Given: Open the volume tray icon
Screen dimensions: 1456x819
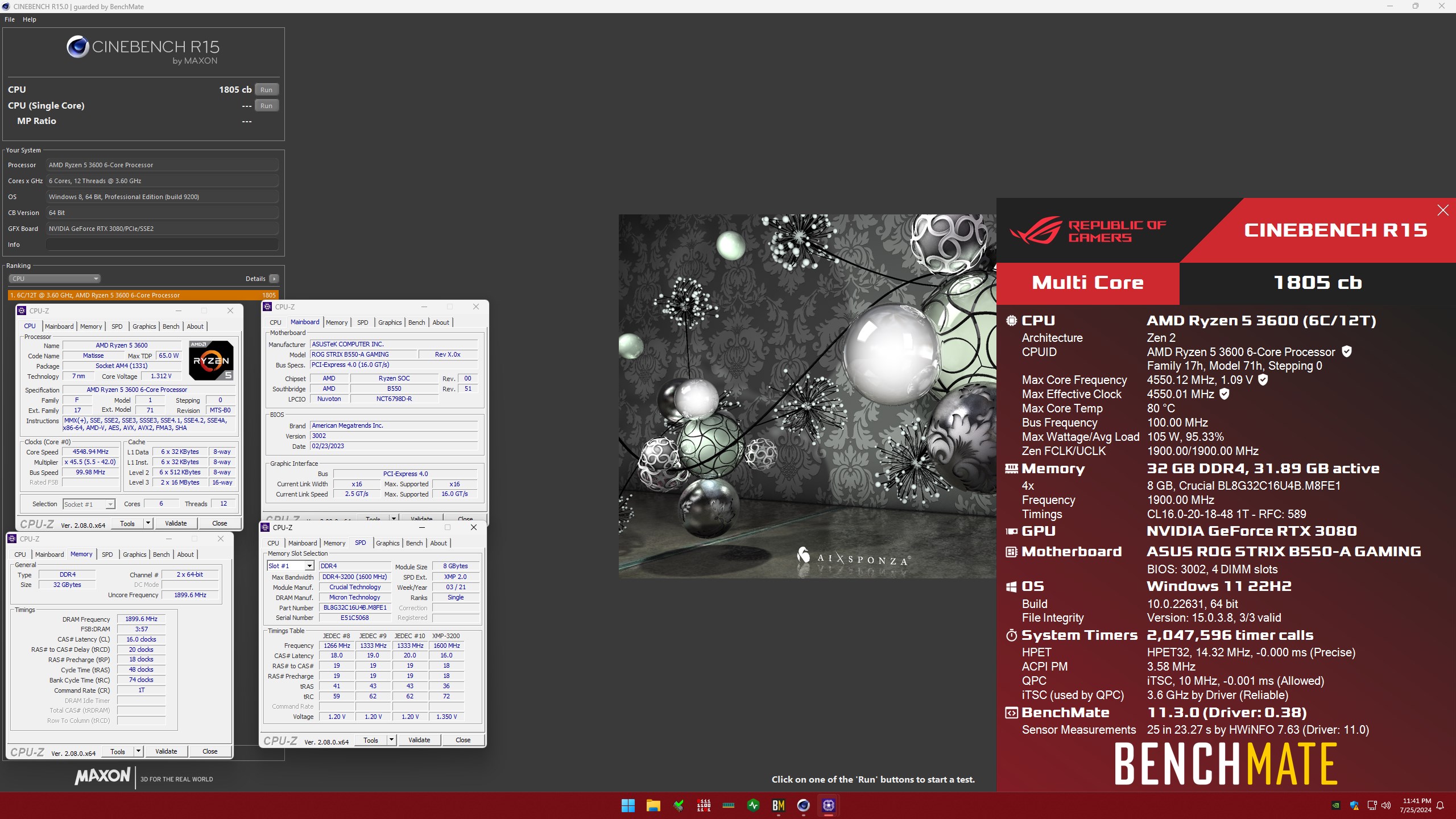Looking at the screenshot, I should point(1386,805).
